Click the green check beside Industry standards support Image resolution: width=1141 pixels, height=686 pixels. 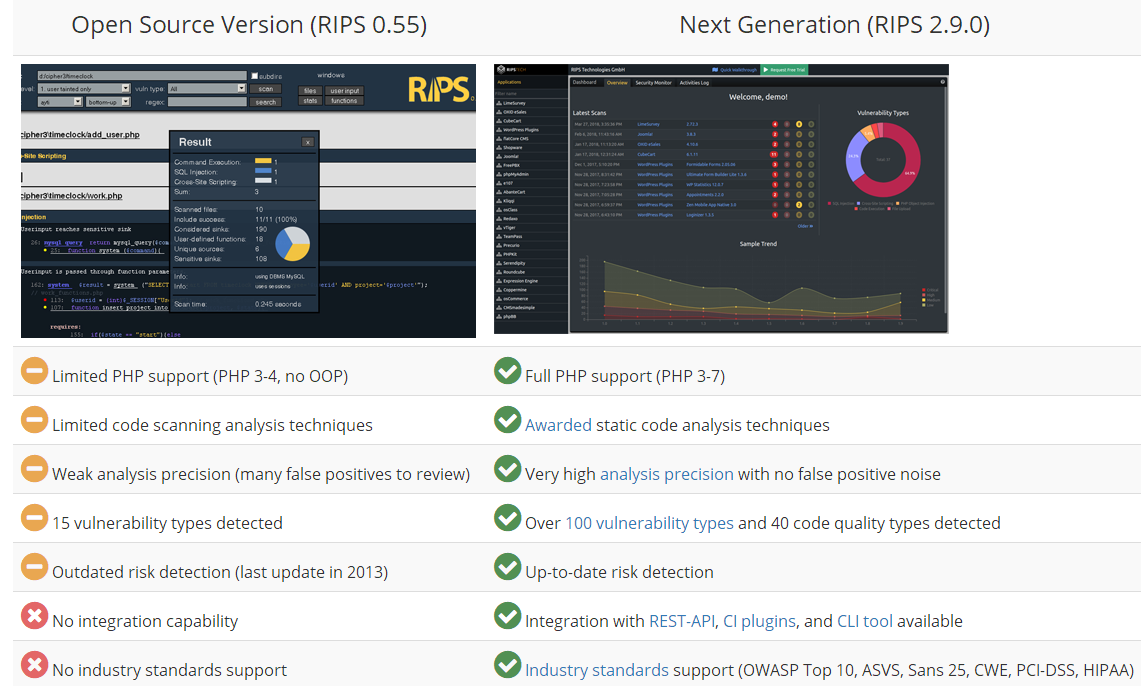[507, 664]
